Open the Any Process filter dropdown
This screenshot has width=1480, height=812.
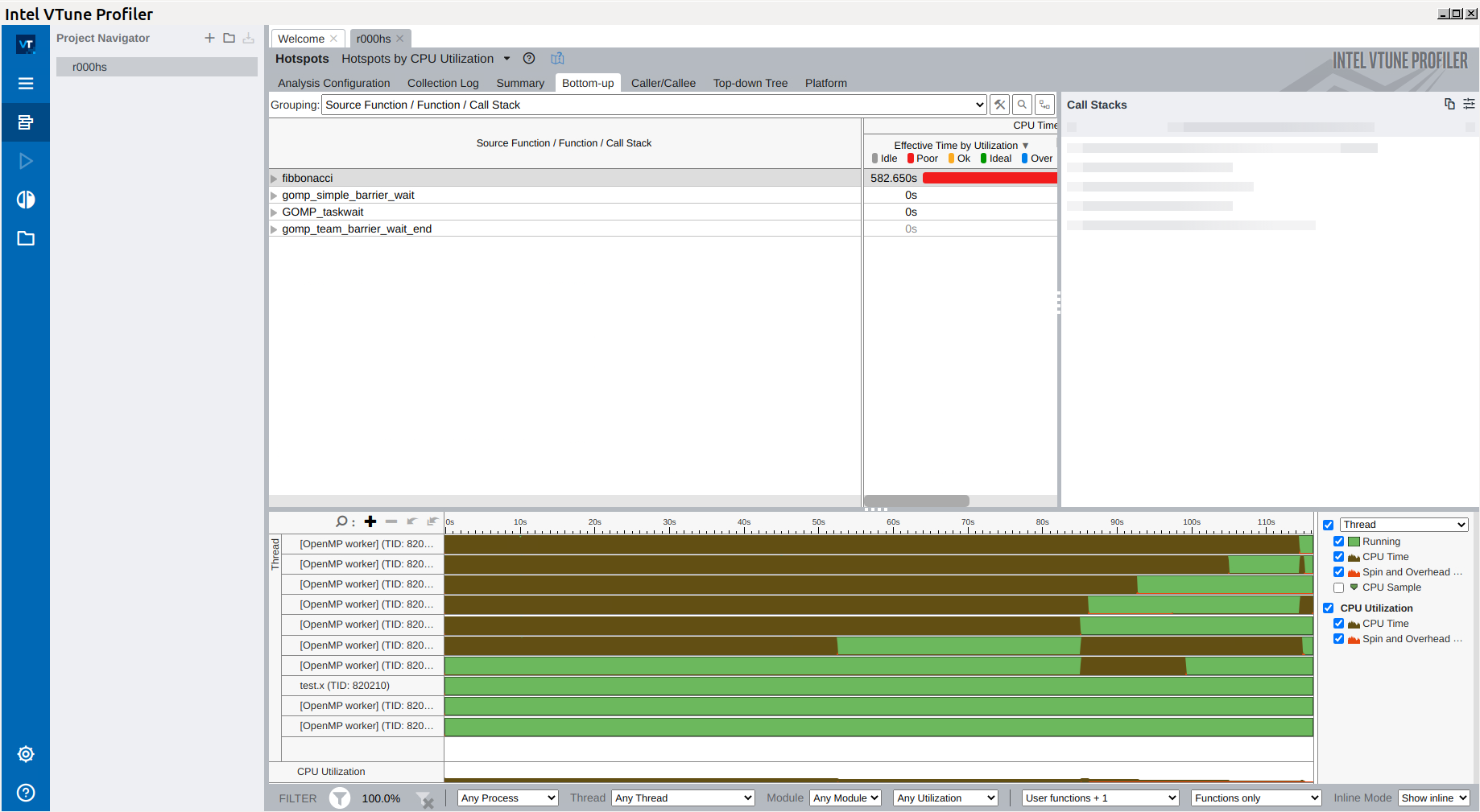tap(508, 798)
